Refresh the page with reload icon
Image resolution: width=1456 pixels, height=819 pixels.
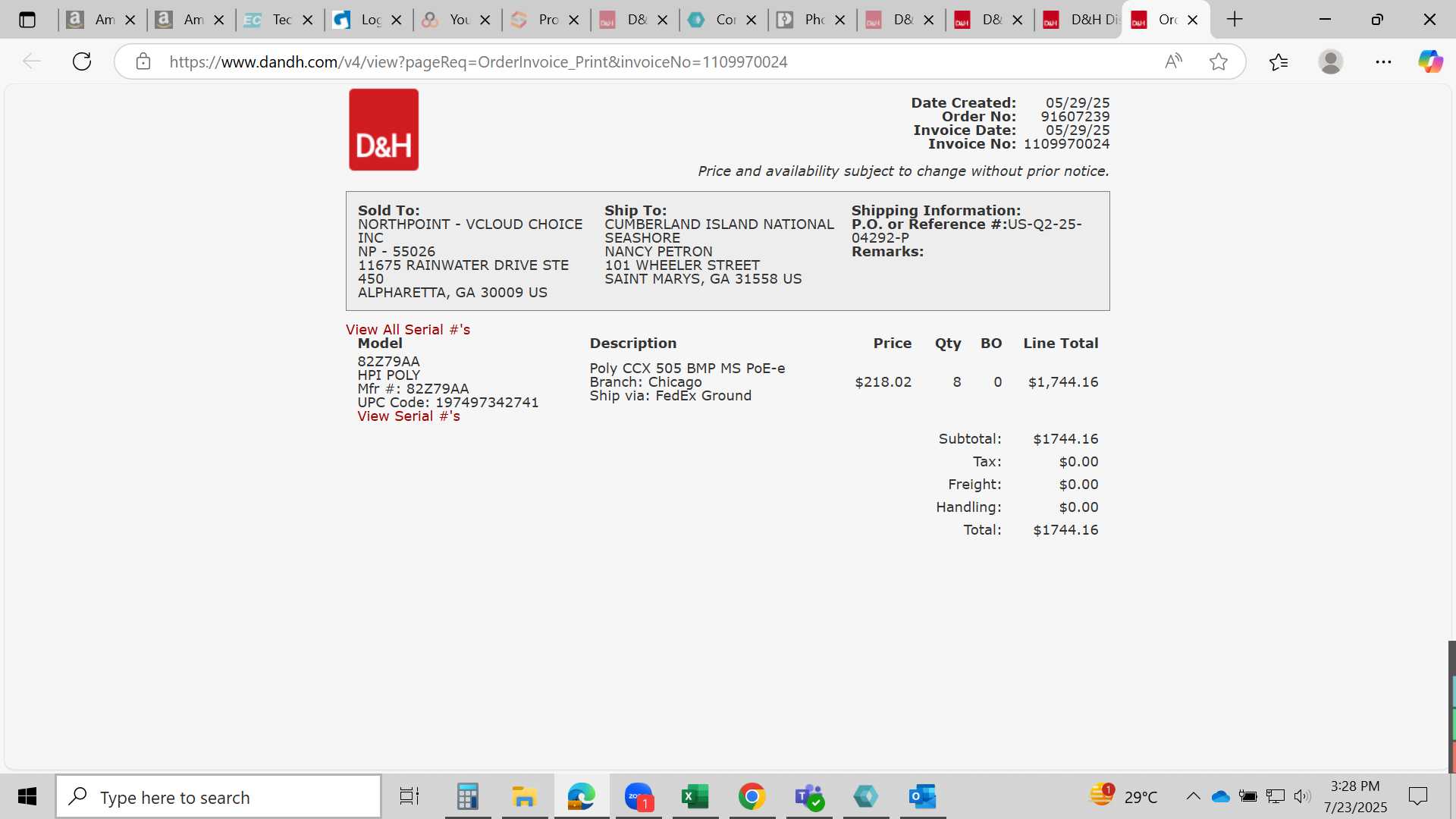pos(82,61)
